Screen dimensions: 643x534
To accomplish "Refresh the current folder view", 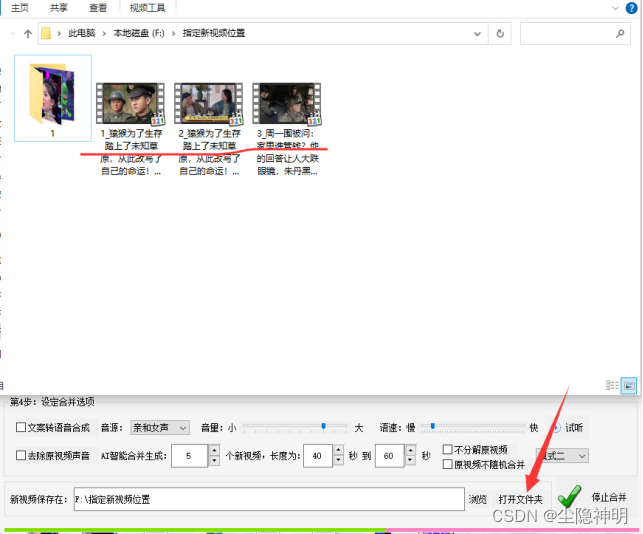I will click(x=500, y=34).
